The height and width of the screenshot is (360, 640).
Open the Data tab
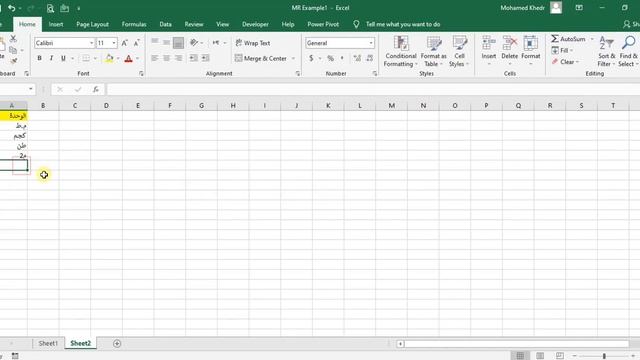[165, 24]
